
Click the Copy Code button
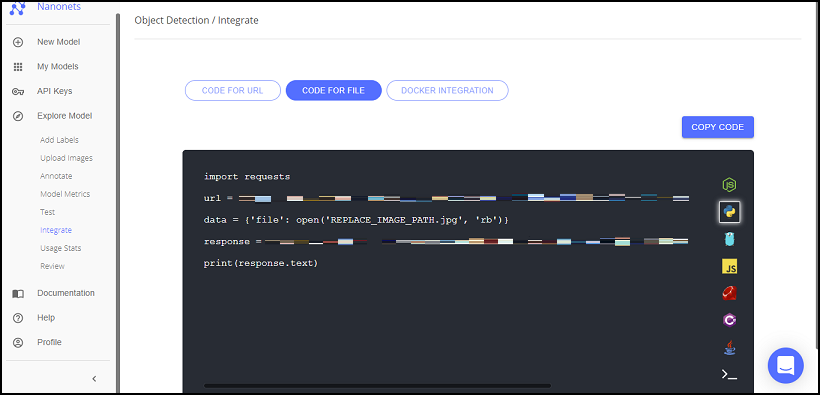(x=718, y=127)
